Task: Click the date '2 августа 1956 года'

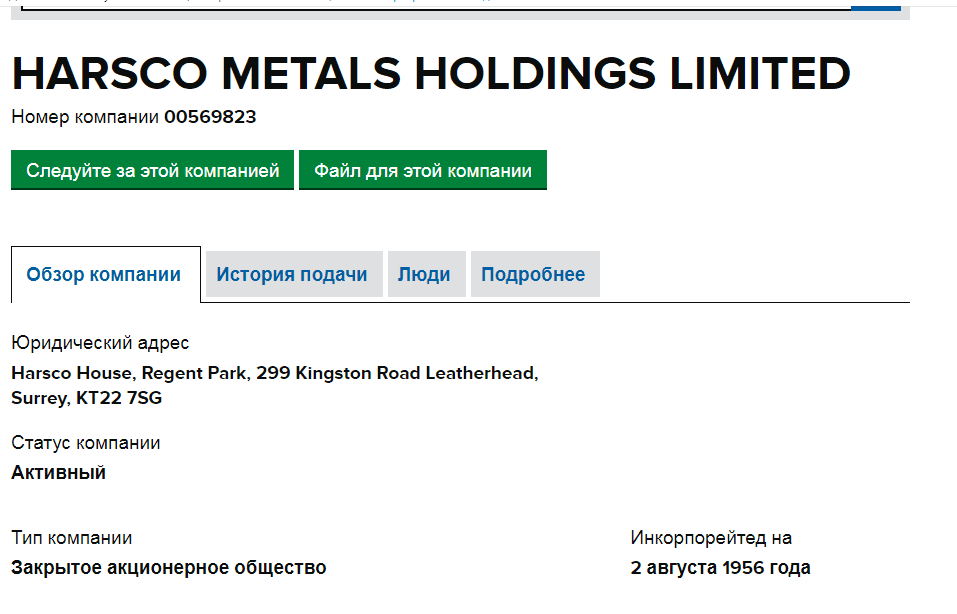Action: point(720,568)
